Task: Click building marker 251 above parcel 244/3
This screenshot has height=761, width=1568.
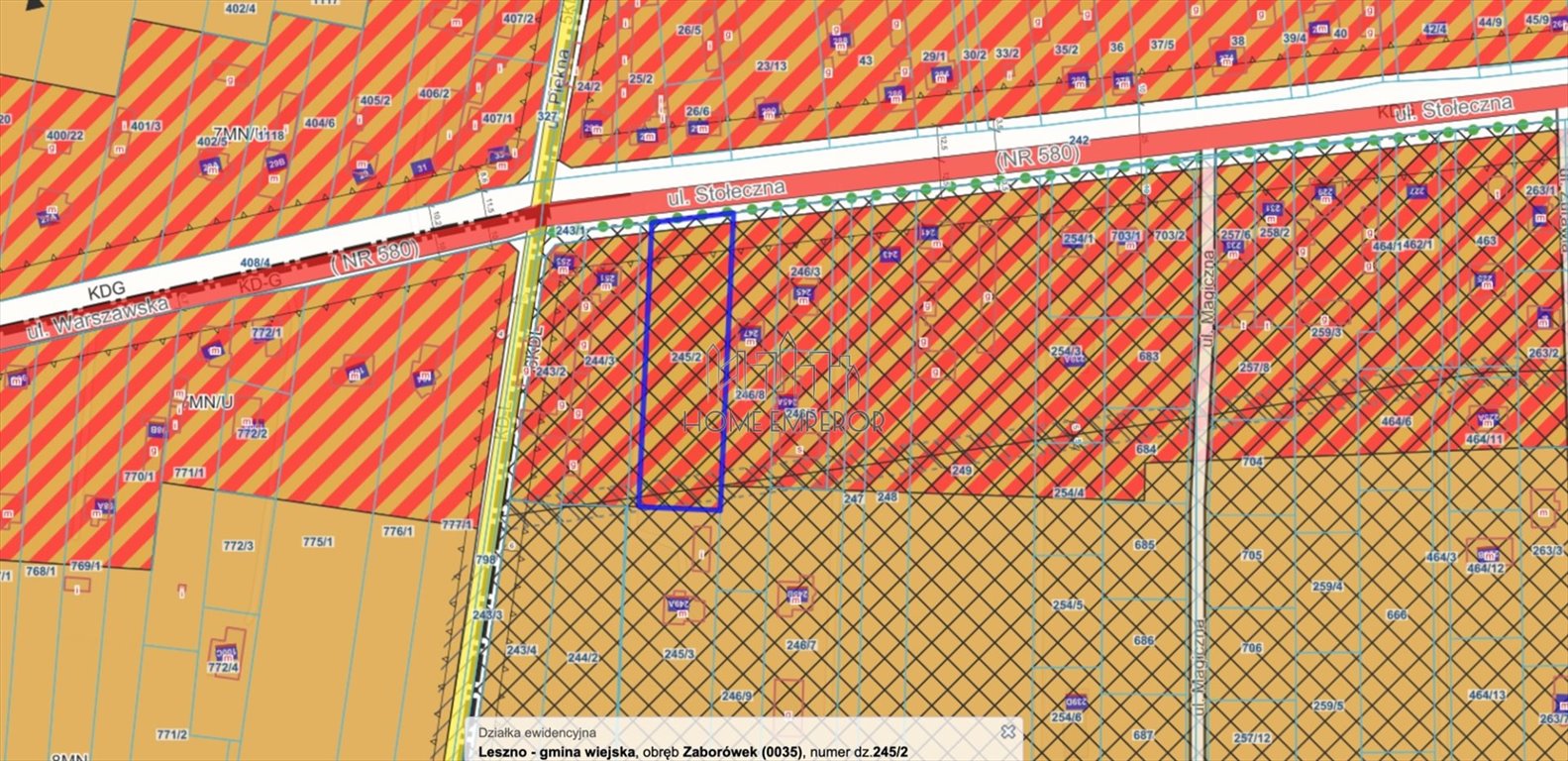Action: coord(606,280)
